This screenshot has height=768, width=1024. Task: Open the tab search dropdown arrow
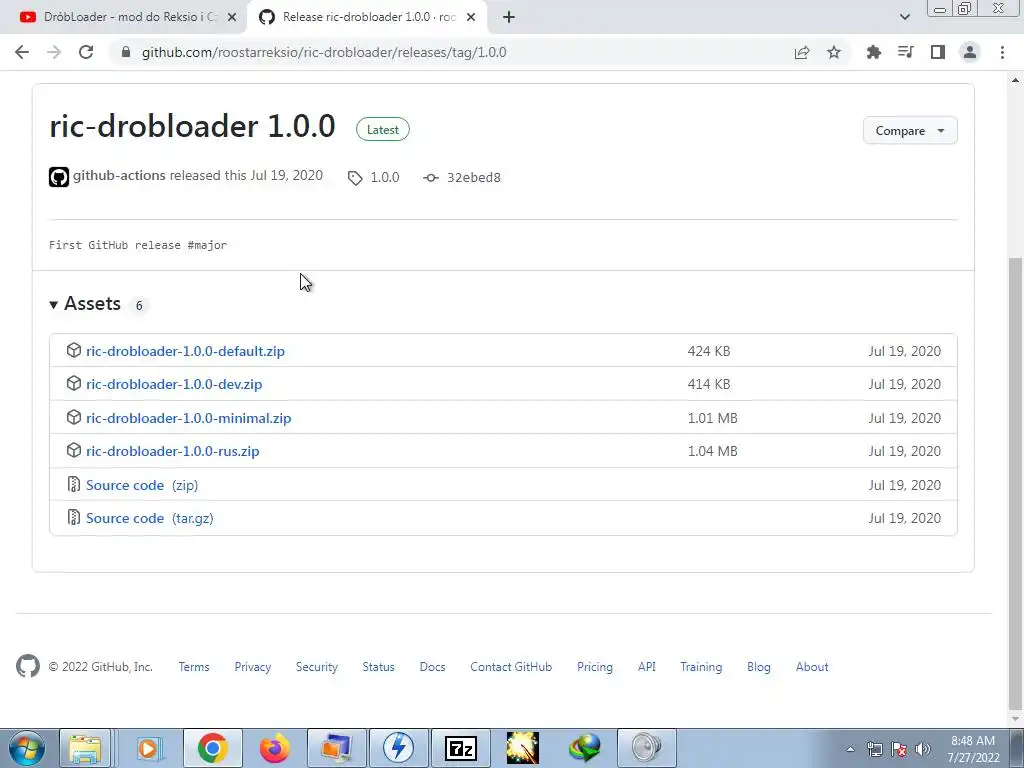[904, 17]
